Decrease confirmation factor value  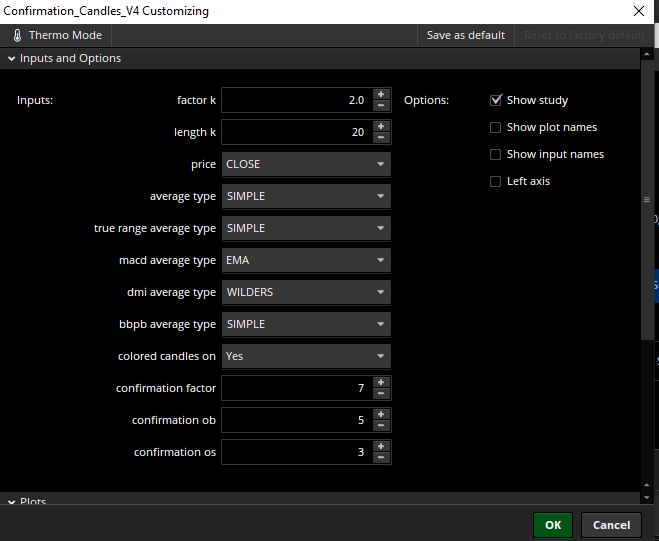[x=381, y=393]
